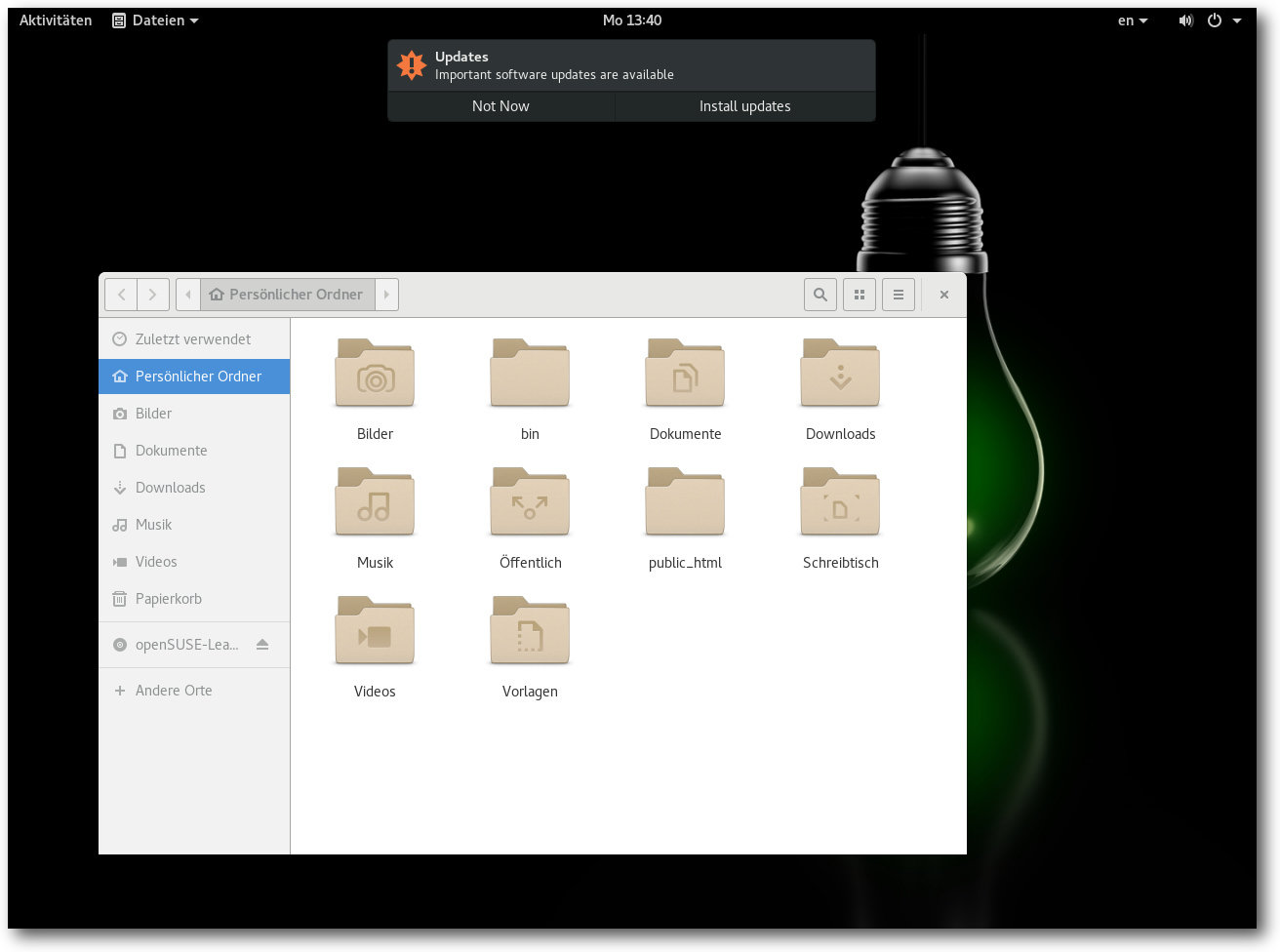Viewport: 1280px width, 952px height.
Task: Open the Vorlagen folder icon
Action: pyautogui.click(x=530, y=630)
